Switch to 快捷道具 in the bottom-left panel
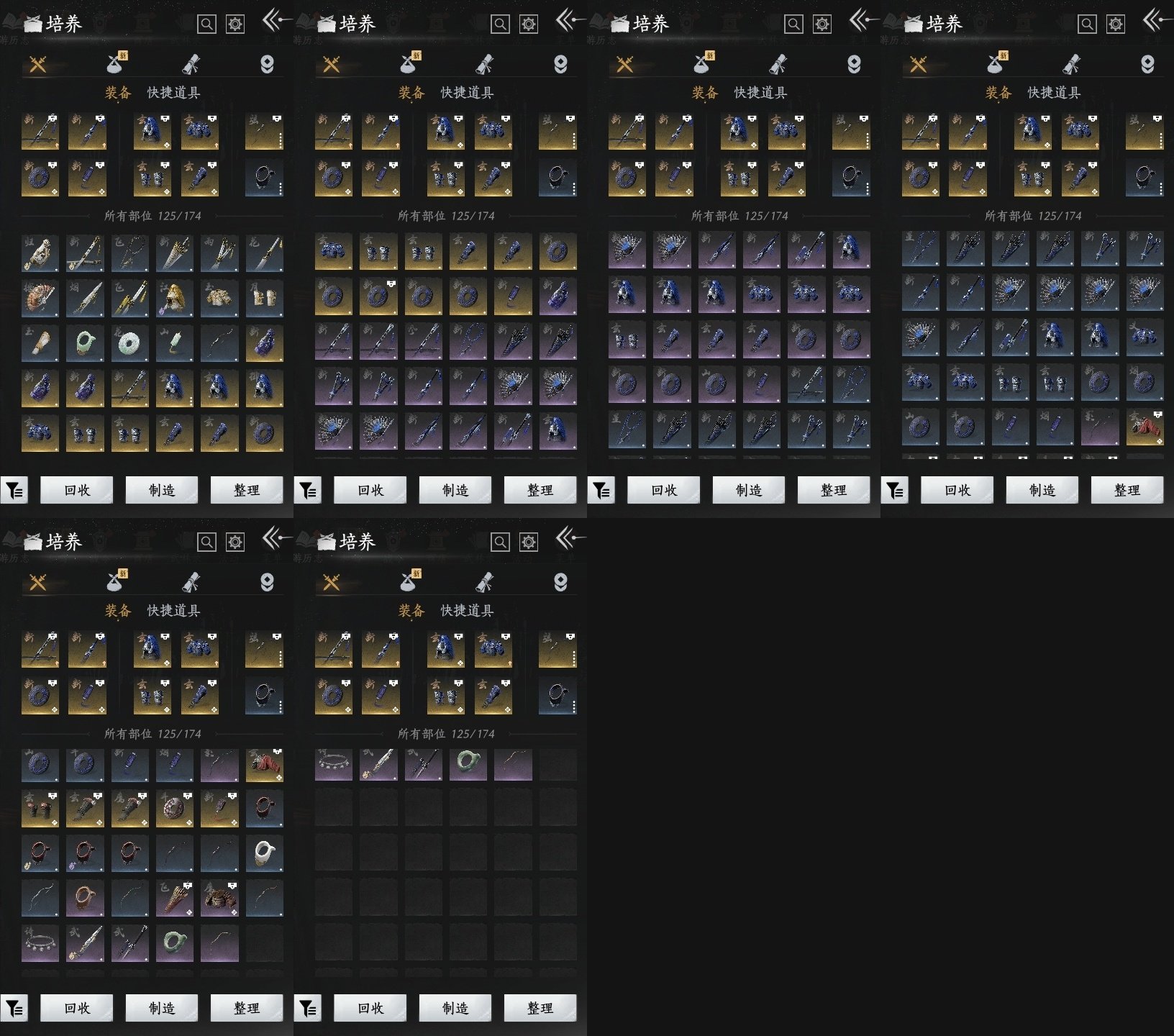 pyautogui.click(x=173, y=611)
